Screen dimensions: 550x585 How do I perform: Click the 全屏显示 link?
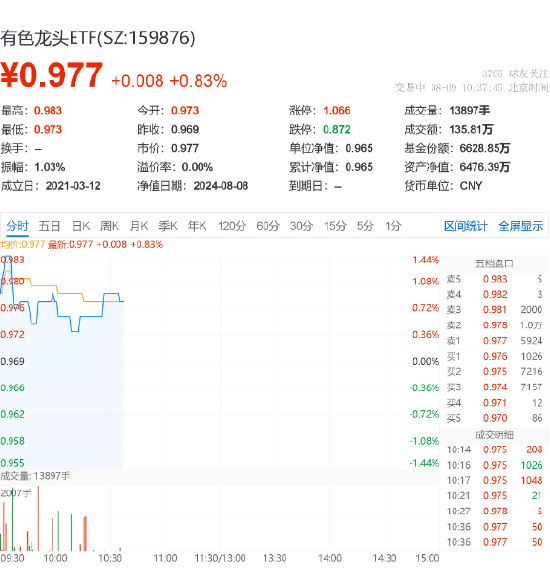(521, 226)
